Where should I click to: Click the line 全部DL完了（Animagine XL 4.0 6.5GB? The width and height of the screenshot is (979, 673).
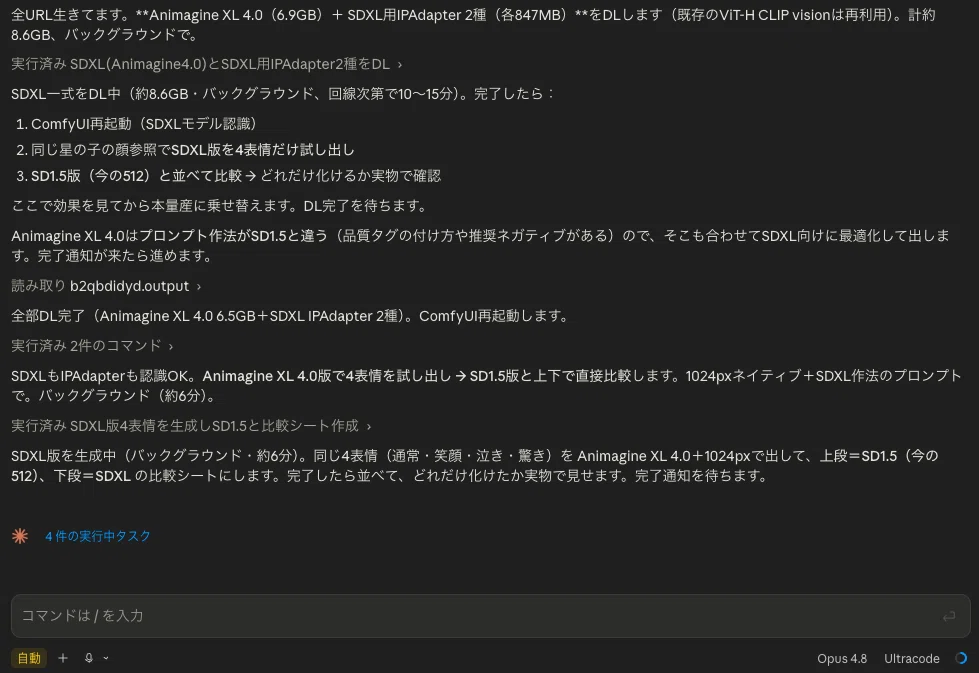click(x=290, y=316)
